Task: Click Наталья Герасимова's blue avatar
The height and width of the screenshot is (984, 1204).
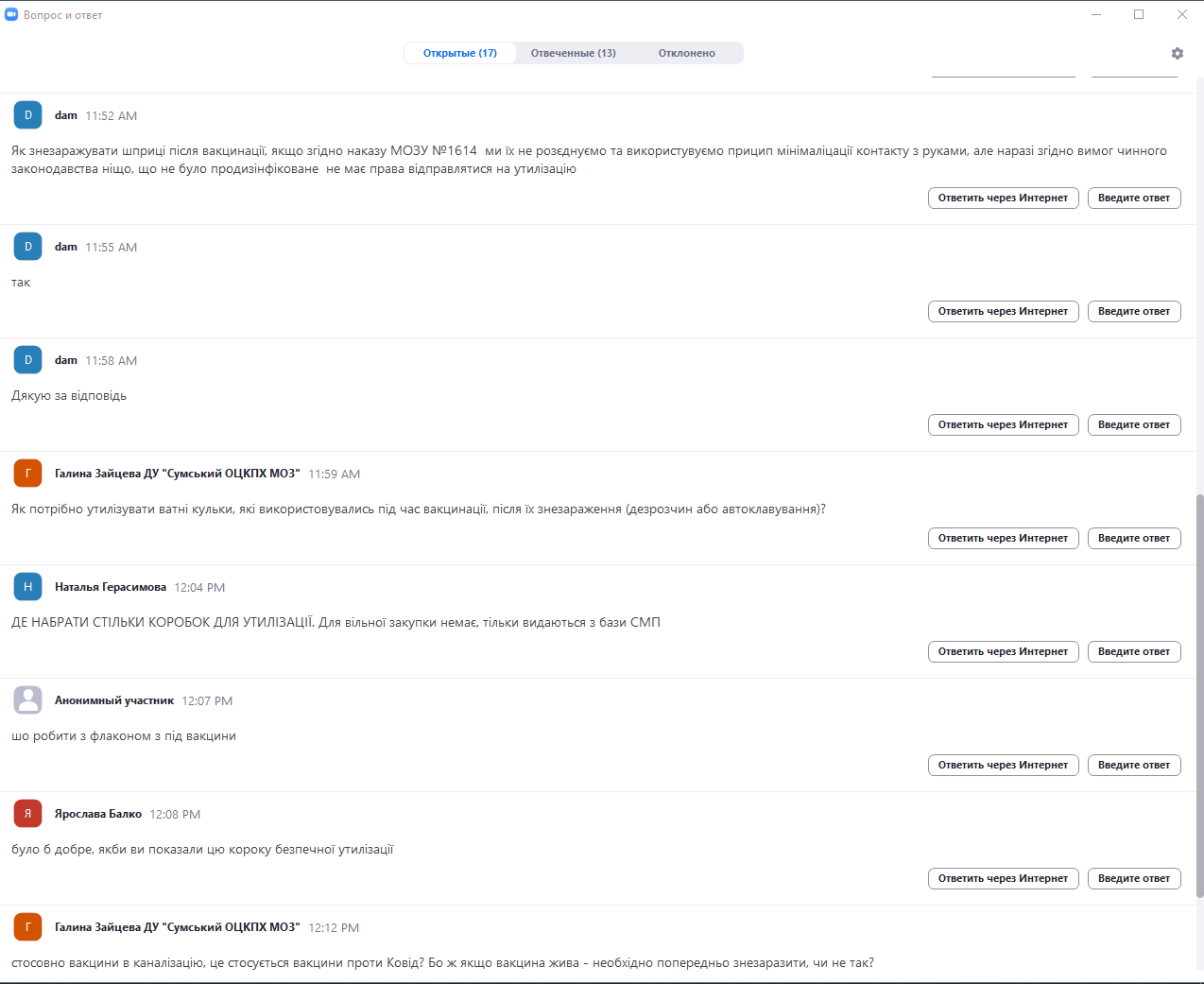Action: click(x=28, y=587)
